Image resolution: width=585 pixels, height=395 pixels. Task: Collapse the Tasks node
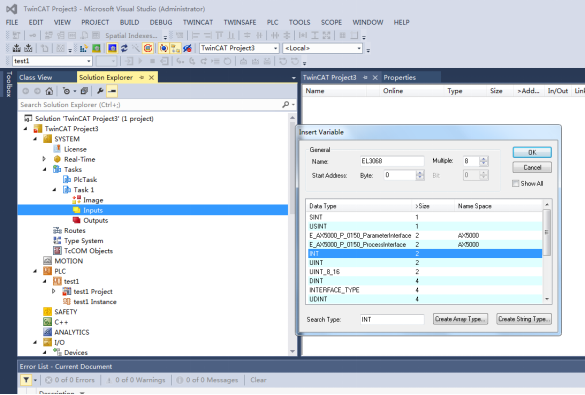[45, 170]
